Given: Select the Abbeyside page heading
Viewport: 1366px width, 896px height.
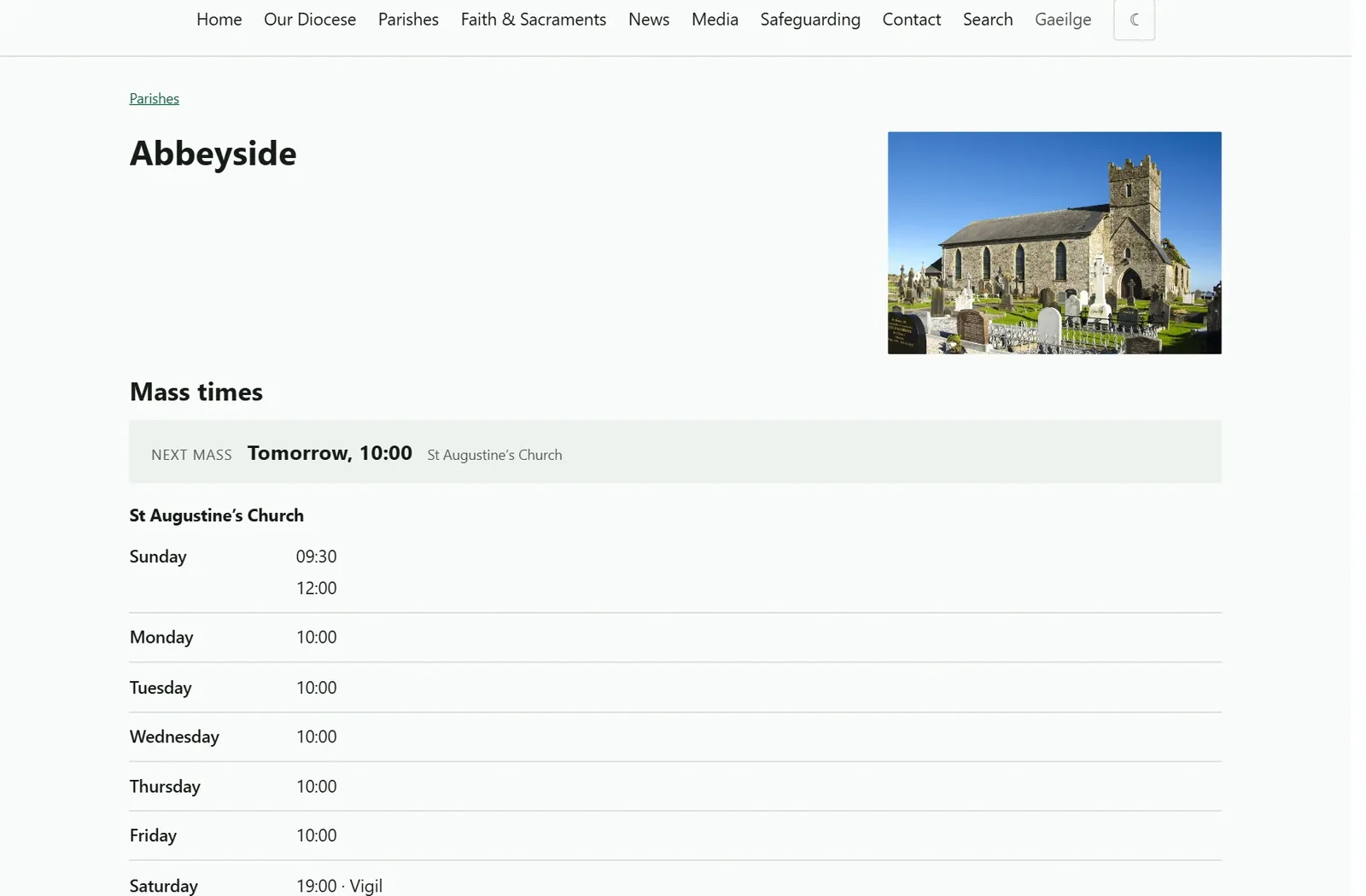Looking at the screenshot, I should [213, 154].
